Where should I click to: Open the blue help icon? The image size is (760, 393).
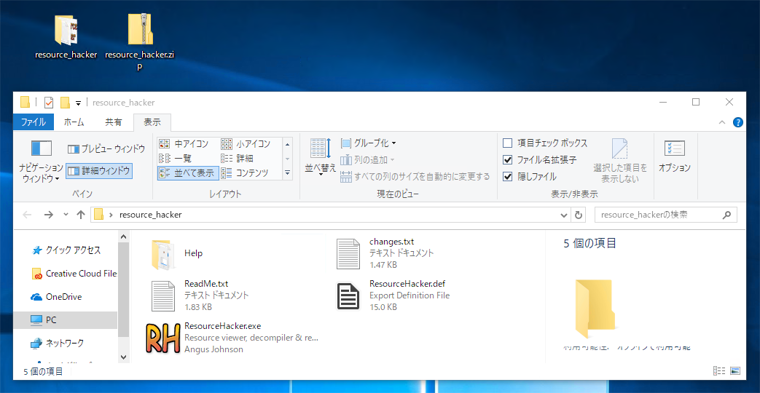(x=738, y=122)
